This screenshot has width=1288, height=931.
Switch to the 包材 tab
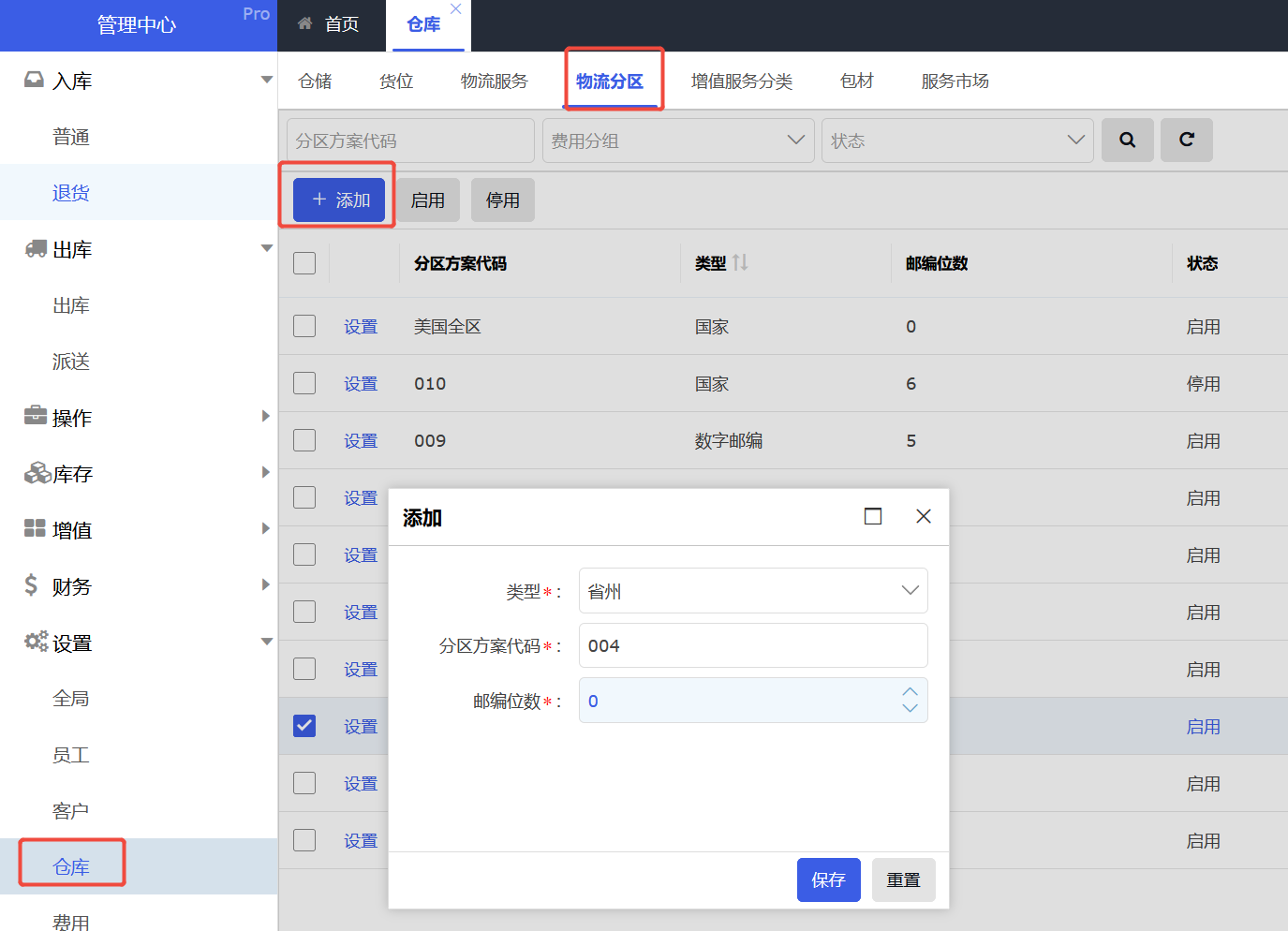tap(857, 81)
